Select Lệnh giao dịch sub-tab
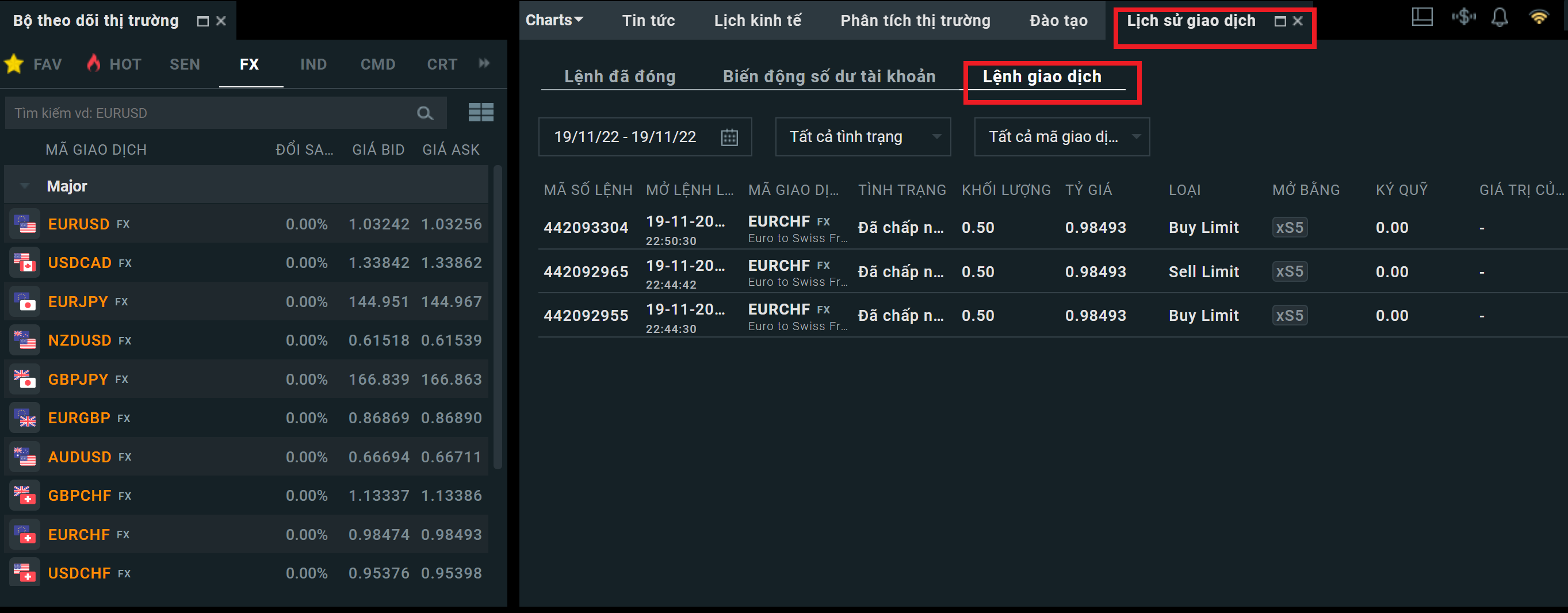Viewport: 1568px width, 613px height. coord(1042,76)
